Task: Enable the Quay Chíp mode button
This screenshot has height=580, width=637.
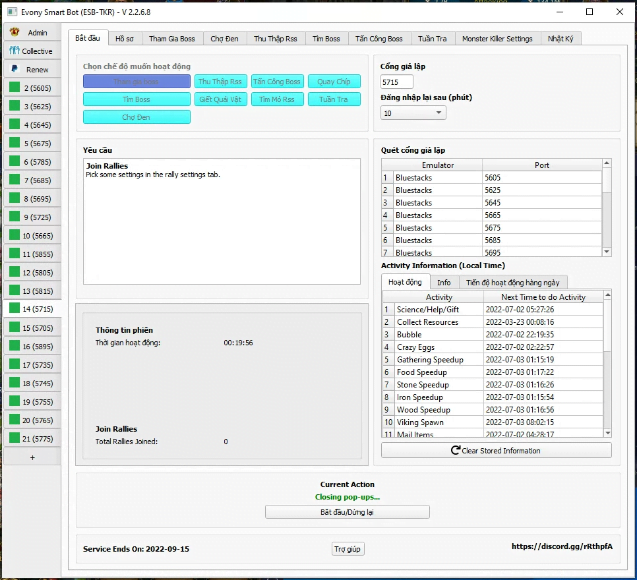Action: [333, 81]
